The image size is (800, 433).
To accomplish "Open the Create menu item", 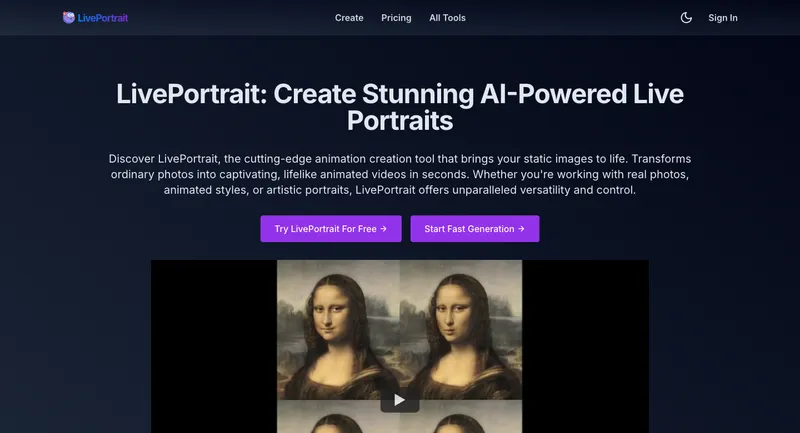I will point(349,18).
